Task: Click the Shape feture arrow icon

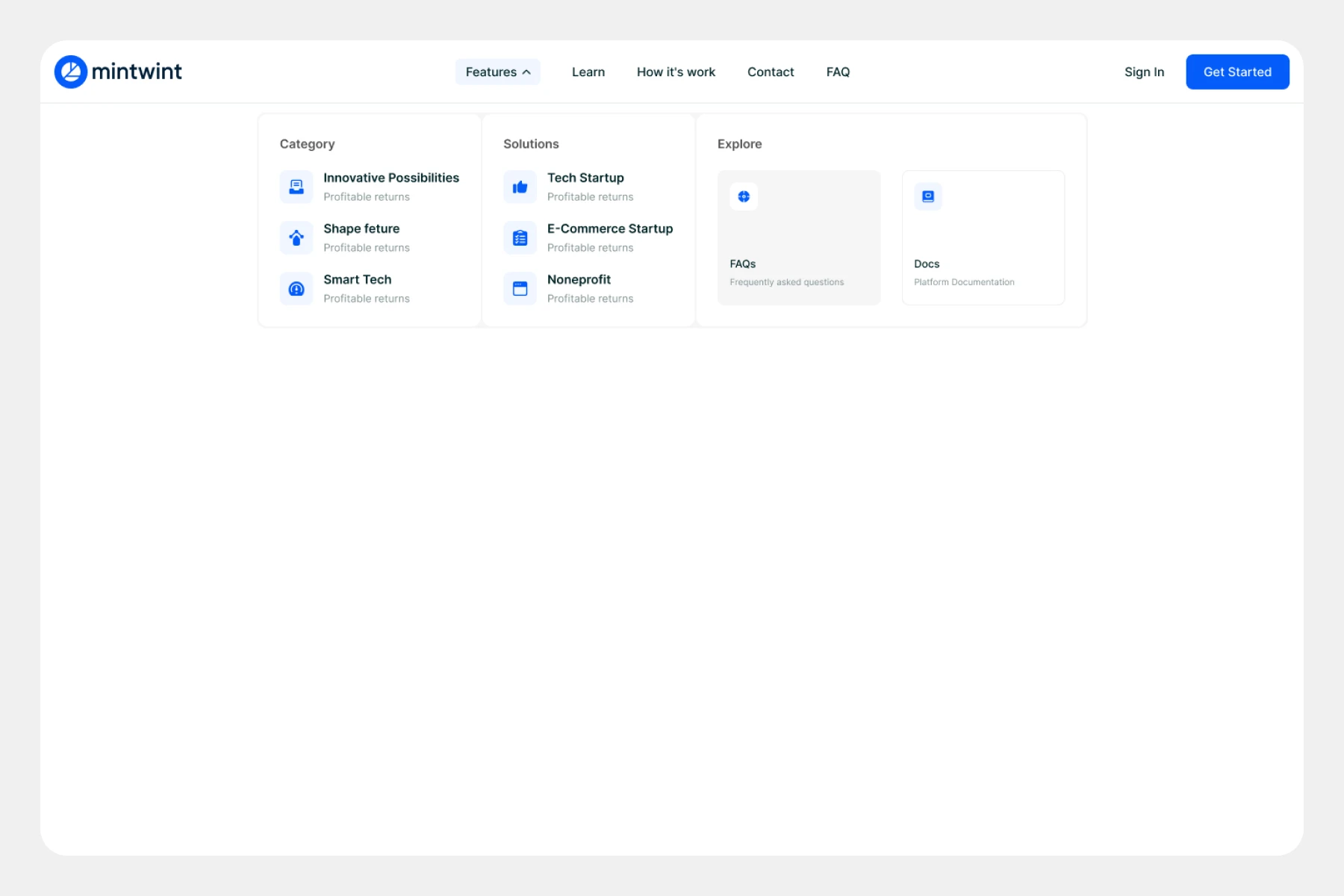Action: (296, 237)
